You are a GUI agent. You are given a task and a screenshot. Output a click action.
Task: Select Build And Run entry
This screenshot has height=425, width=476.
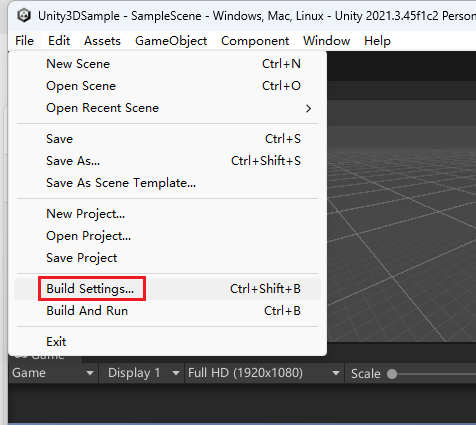pyautogui.click(x=167, y=311)
